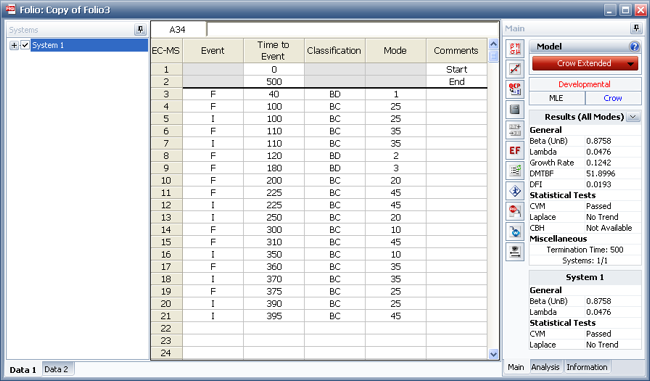Click the Comments column header

pos(456,51)
